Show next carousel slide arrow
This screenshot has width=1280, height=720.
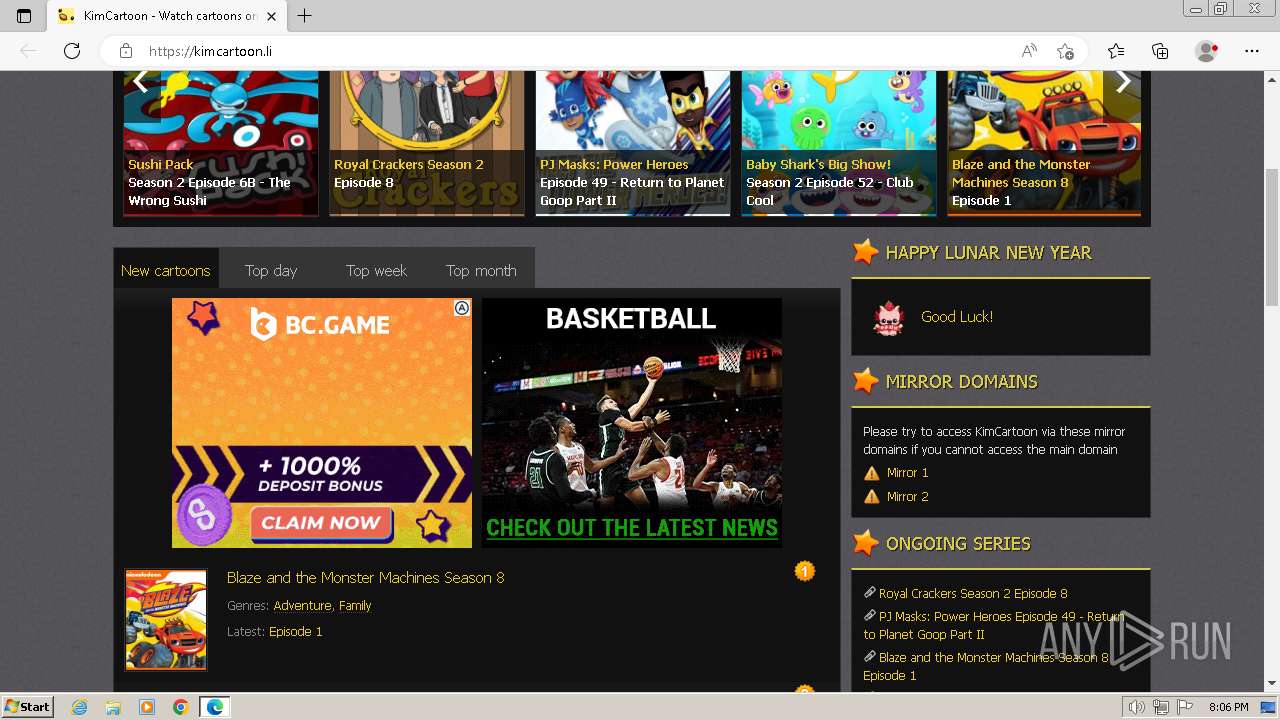click(x=1123, y=81)
